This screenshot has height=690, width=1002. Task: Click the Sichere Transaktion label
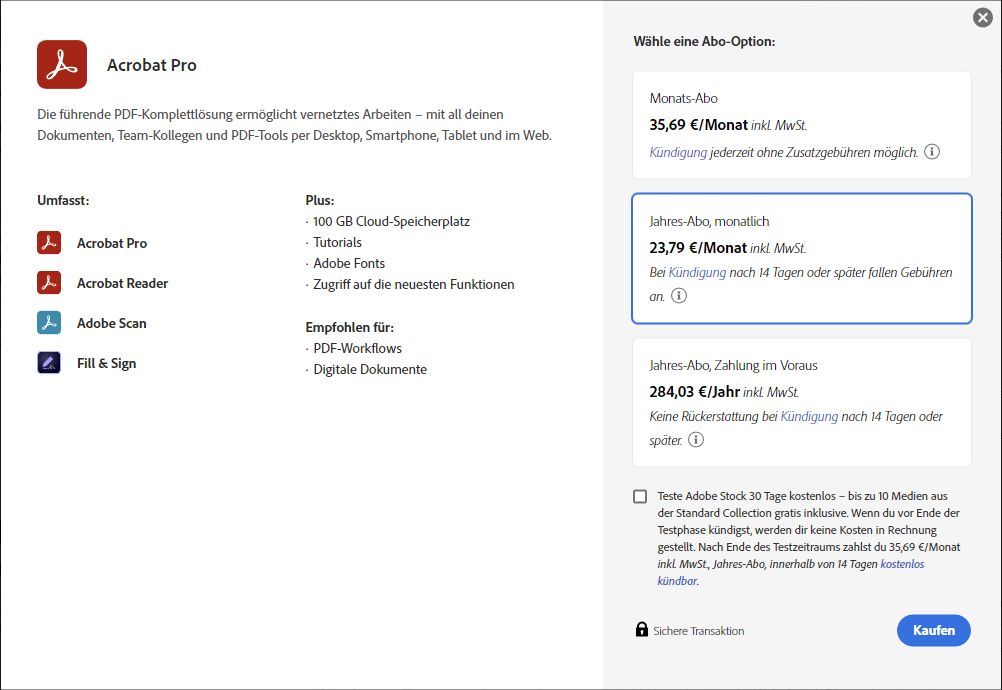[x=697, y=631]
